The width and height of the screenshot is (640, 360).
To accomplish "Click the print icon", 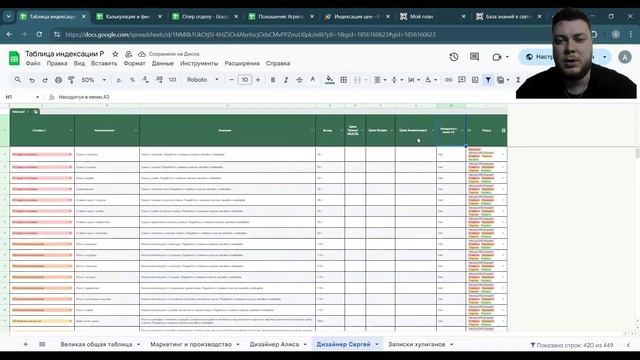I will (x=58, y=80).
